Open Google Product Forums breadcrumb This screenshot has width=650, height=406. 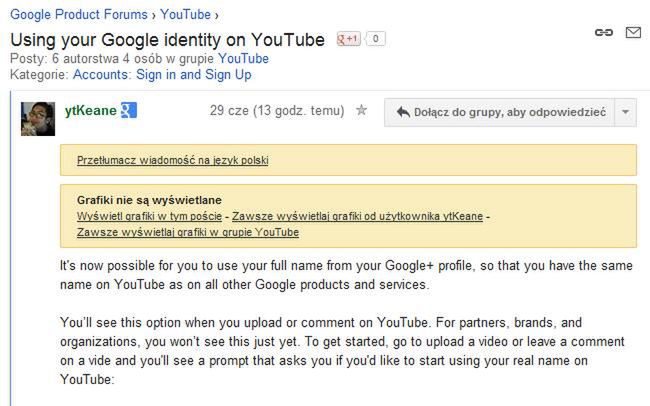coord(79,15)
